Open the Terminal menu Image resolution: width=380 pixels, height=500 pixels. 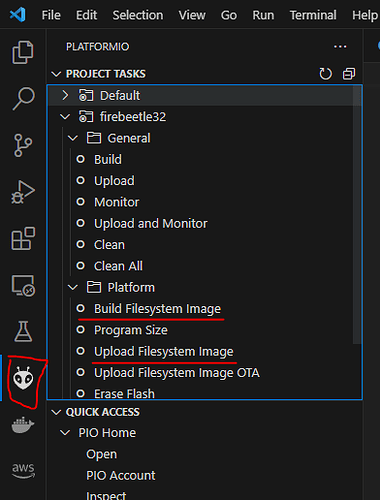[x=313, y=15]
